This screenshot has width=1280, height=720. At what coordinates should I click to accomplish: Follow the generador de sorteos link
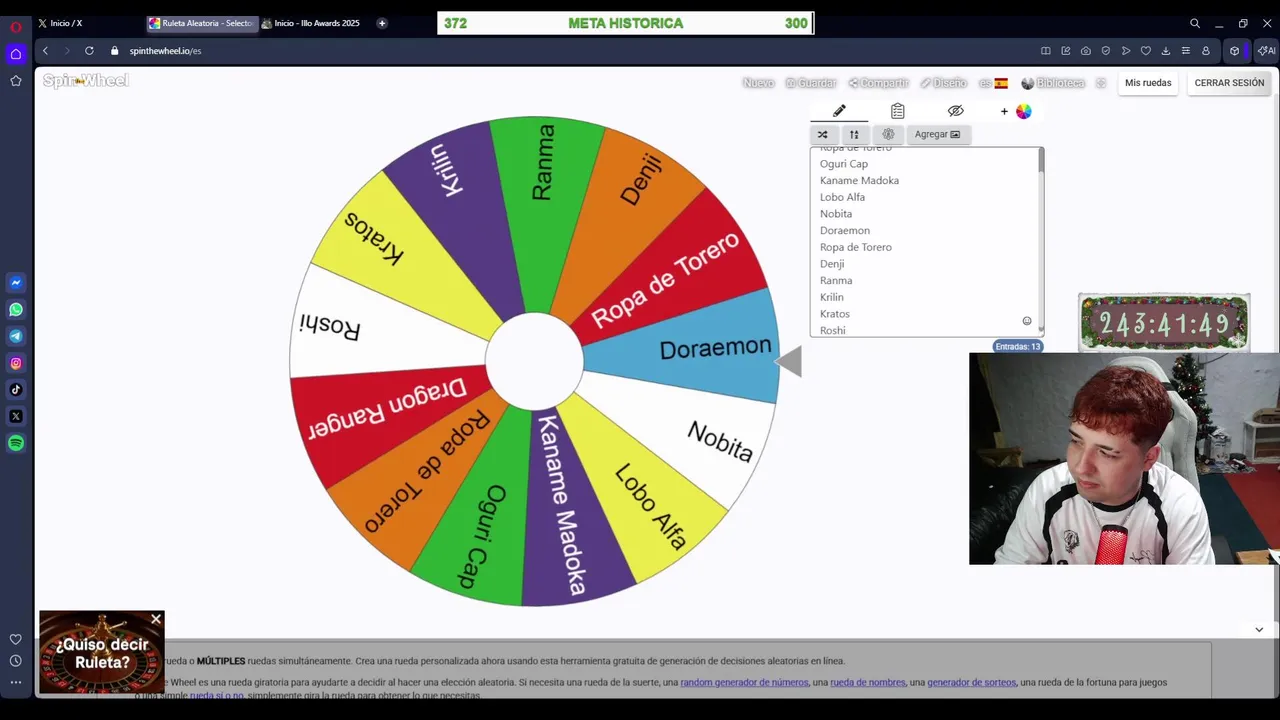pyautogui.click(x=971, y=682)
